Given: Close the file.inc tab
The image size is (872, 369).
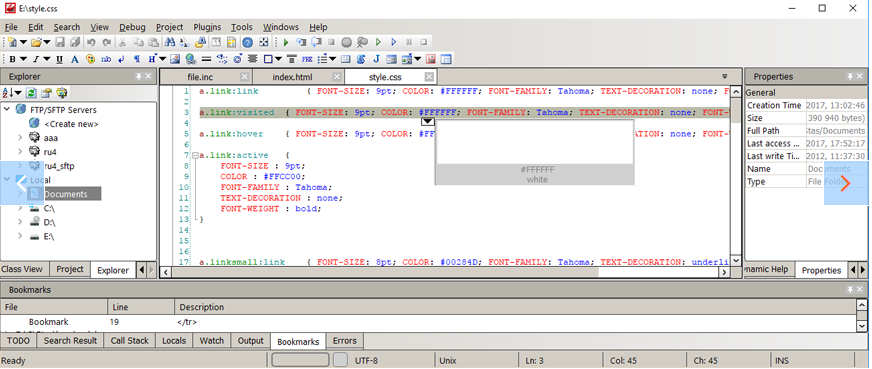Looking at the screenshot, I should pos(244,77).
